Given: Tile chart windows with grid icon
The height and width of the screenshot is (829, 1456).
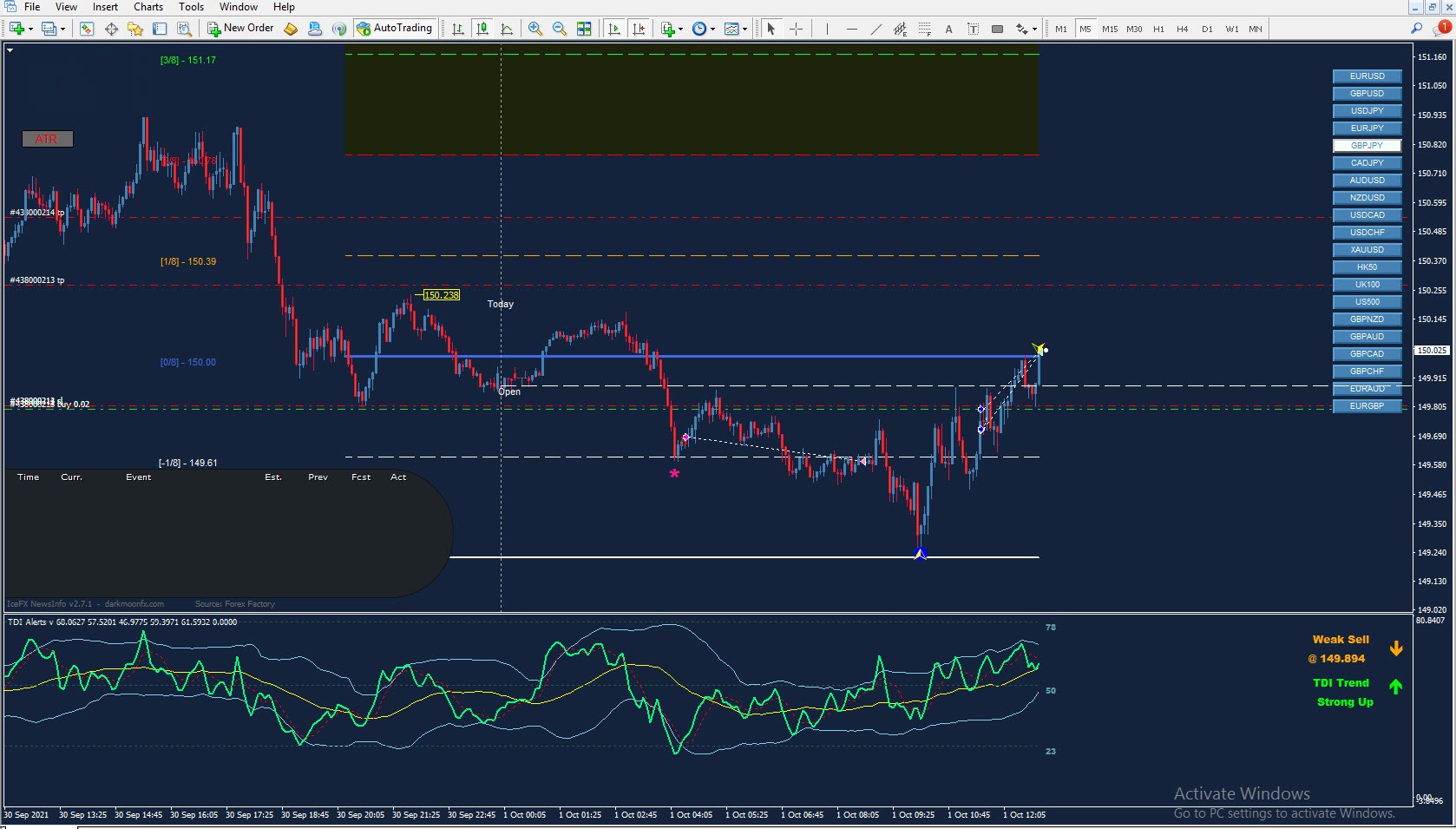Looking at the screenshot, I should [x=584, y=29].
